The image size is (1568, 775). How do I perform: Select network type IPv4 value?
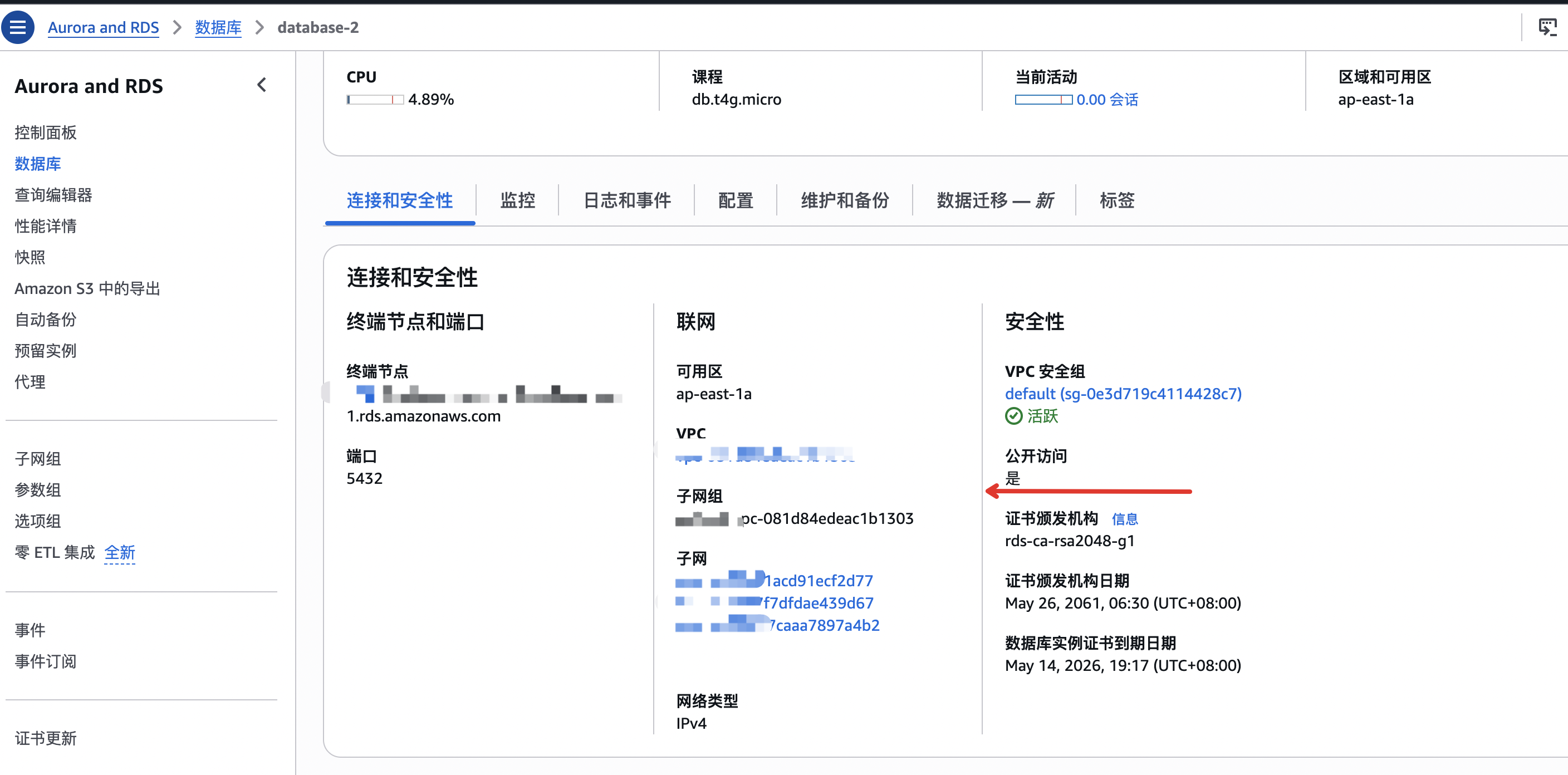point(692,724)
